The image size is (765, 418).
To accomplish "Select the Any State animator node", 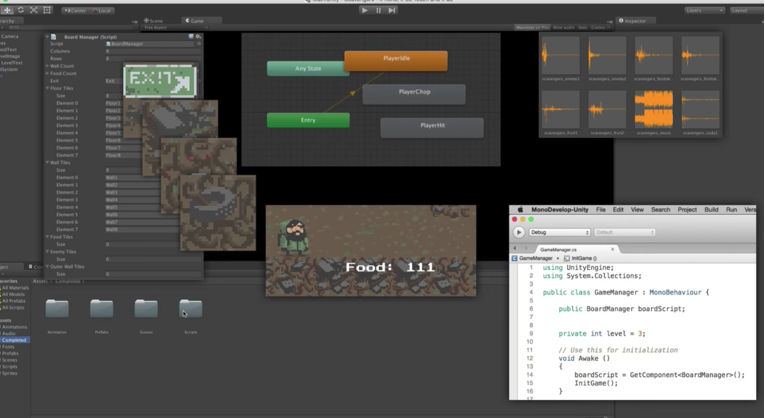I will (308, 69).
